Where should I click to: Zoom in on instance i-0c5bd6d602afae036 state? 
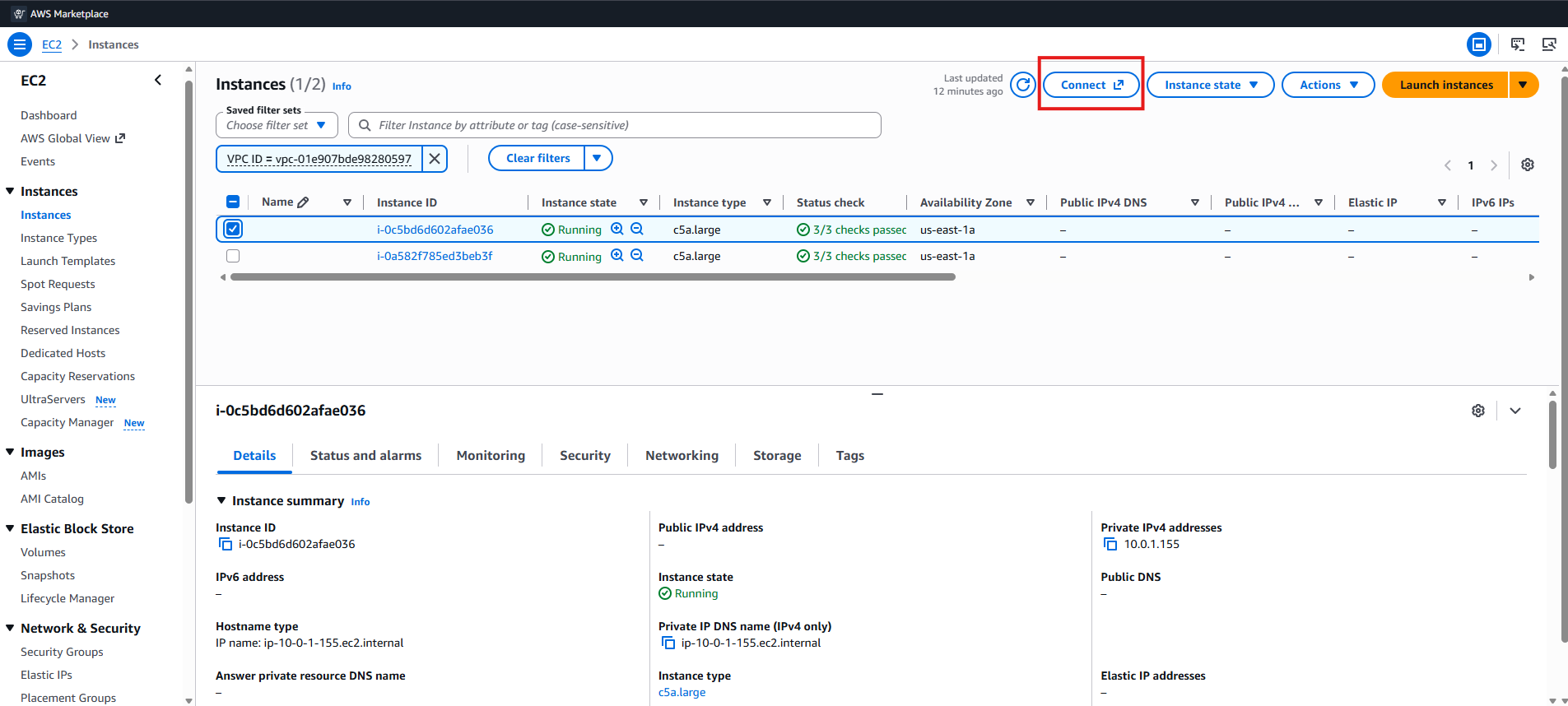coord(617,230)
